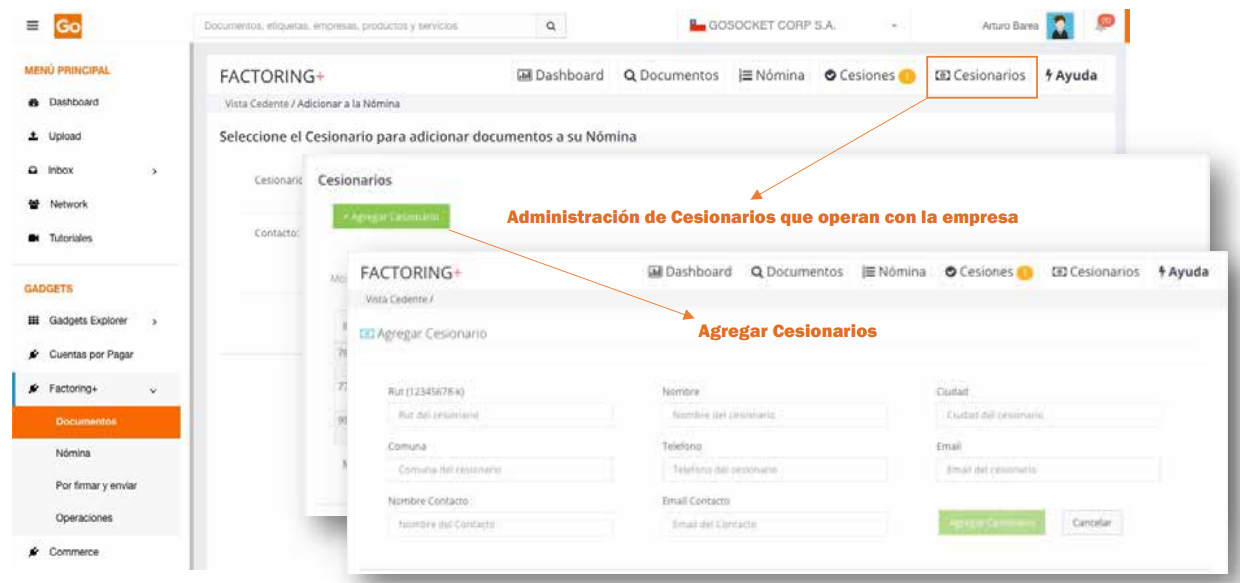Click the Nombre del Contacto field
Image resolution: width=1240 pixels, height=583 pixels.
point(500,524)
